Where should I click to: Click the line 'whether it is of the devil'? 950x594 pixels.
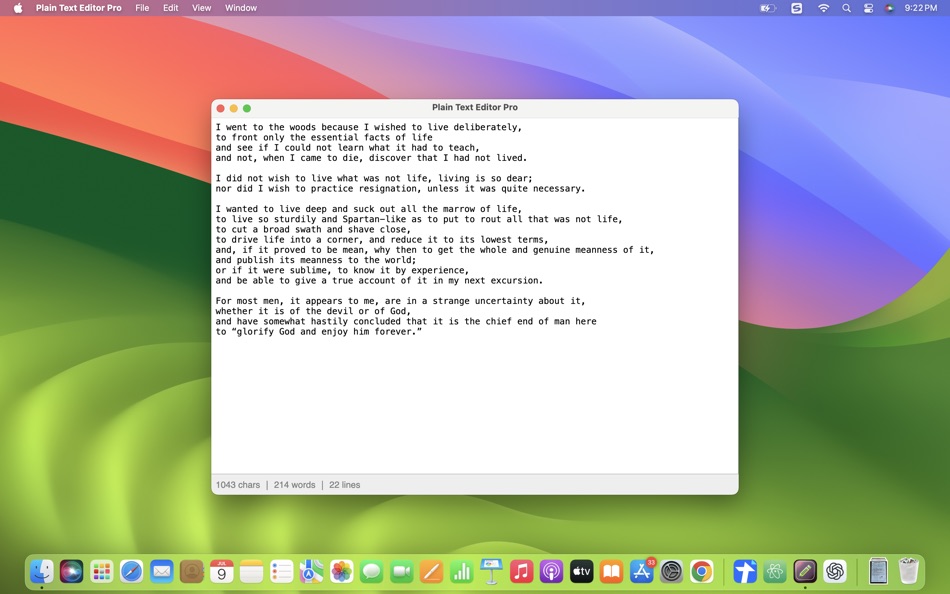[x=313, y=311]
